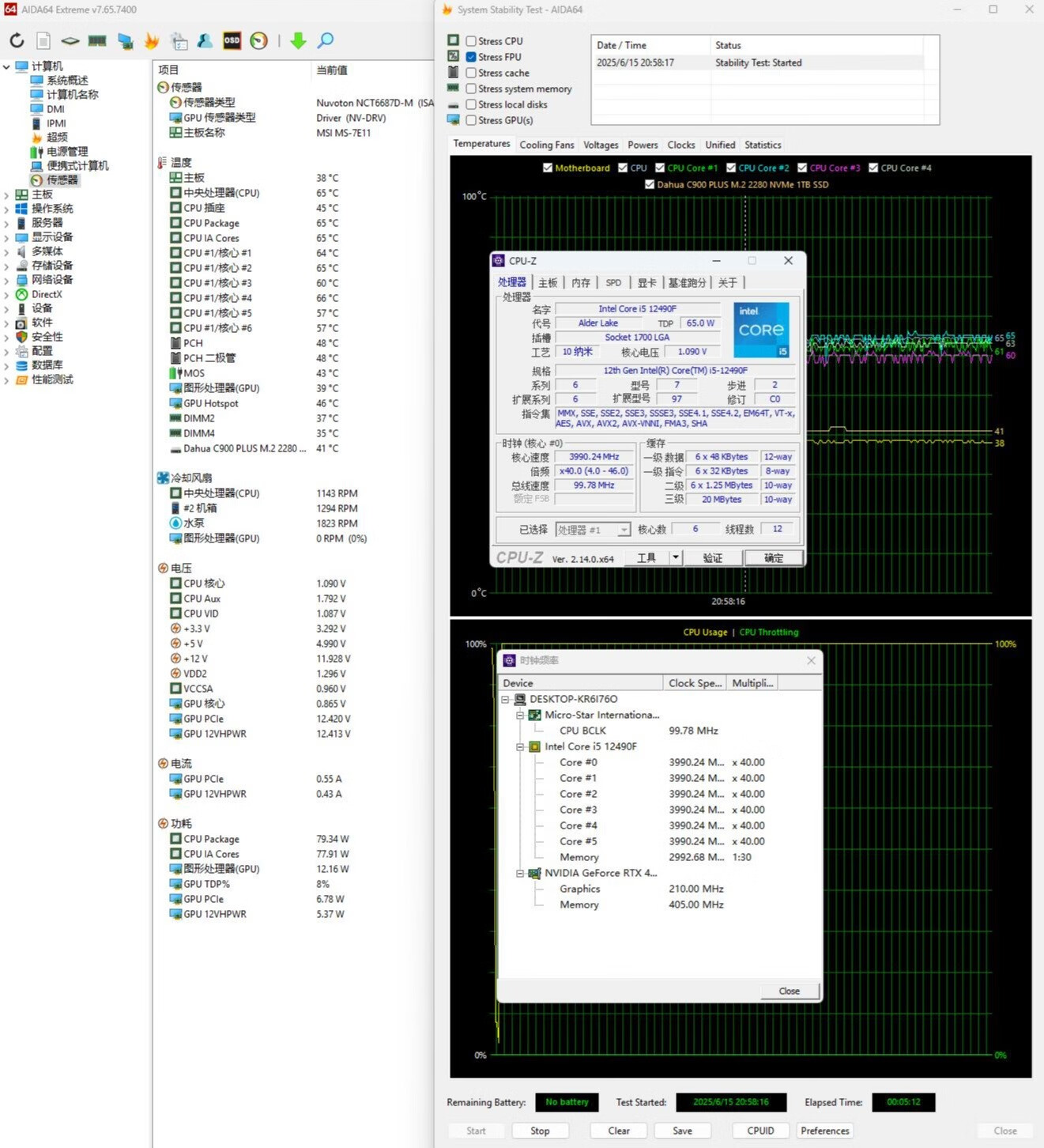Select DMI tree item
Image resolution: width=1044 pixels, height=1148 pixels.
click(x=55, y=109)
